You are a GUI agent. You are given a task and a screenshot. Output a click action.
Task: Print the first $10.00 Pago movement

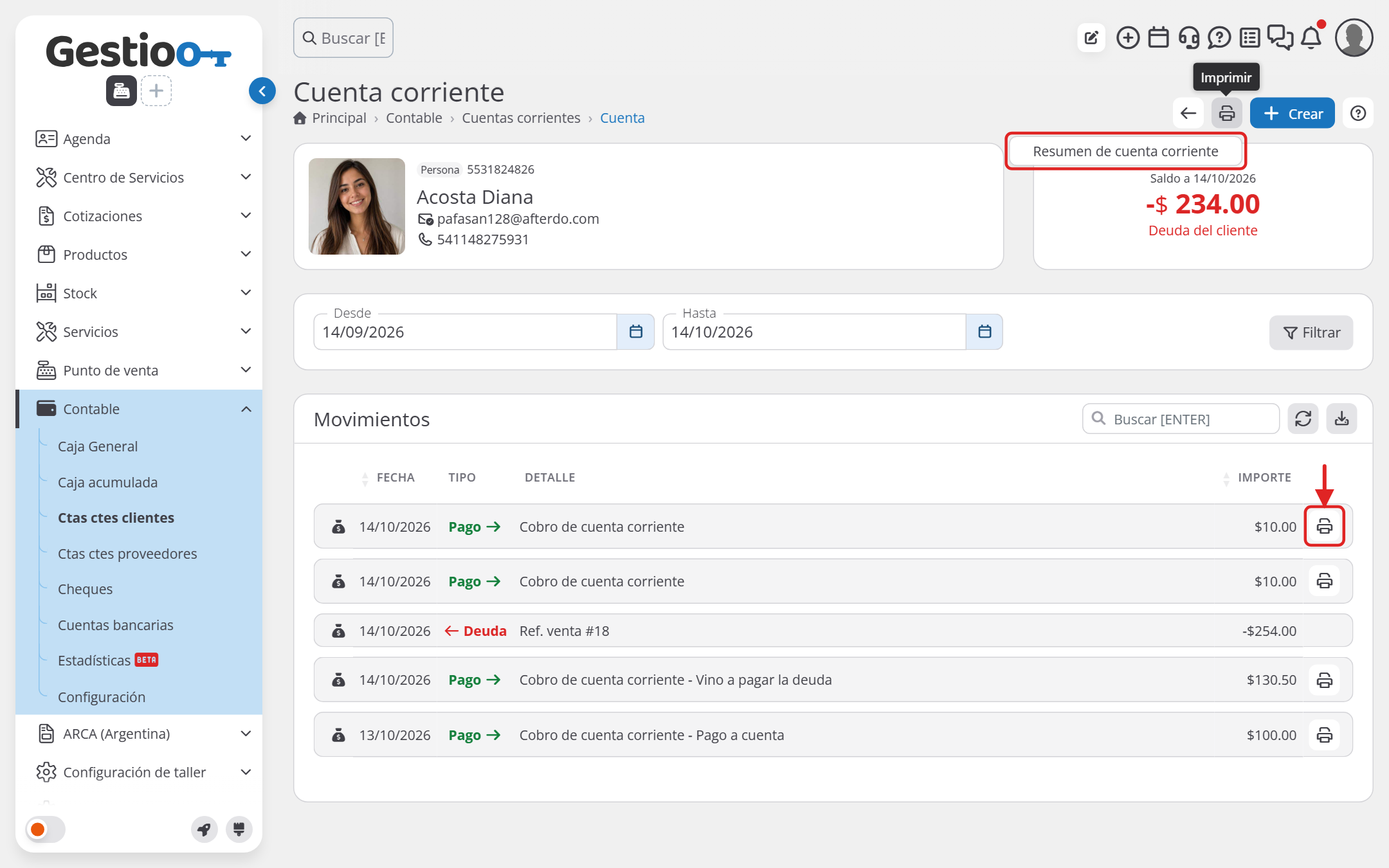[1325, 527]
